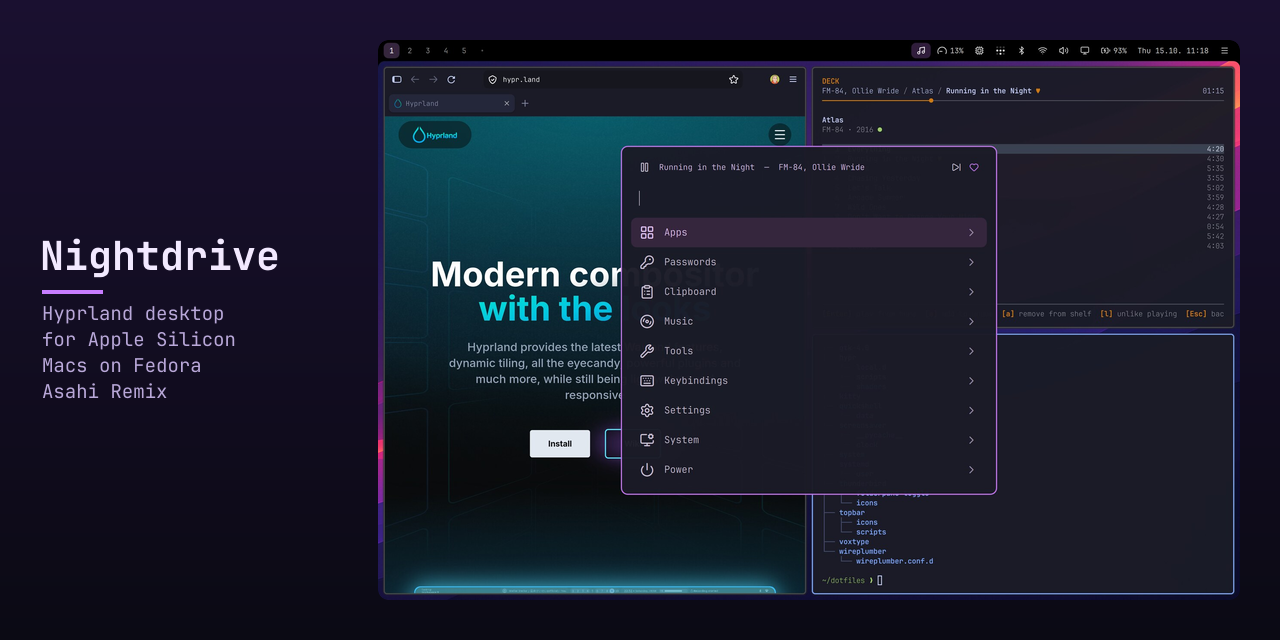Like the song with the launcher heart icon
1280x640 pixels.
click(974, 167)
